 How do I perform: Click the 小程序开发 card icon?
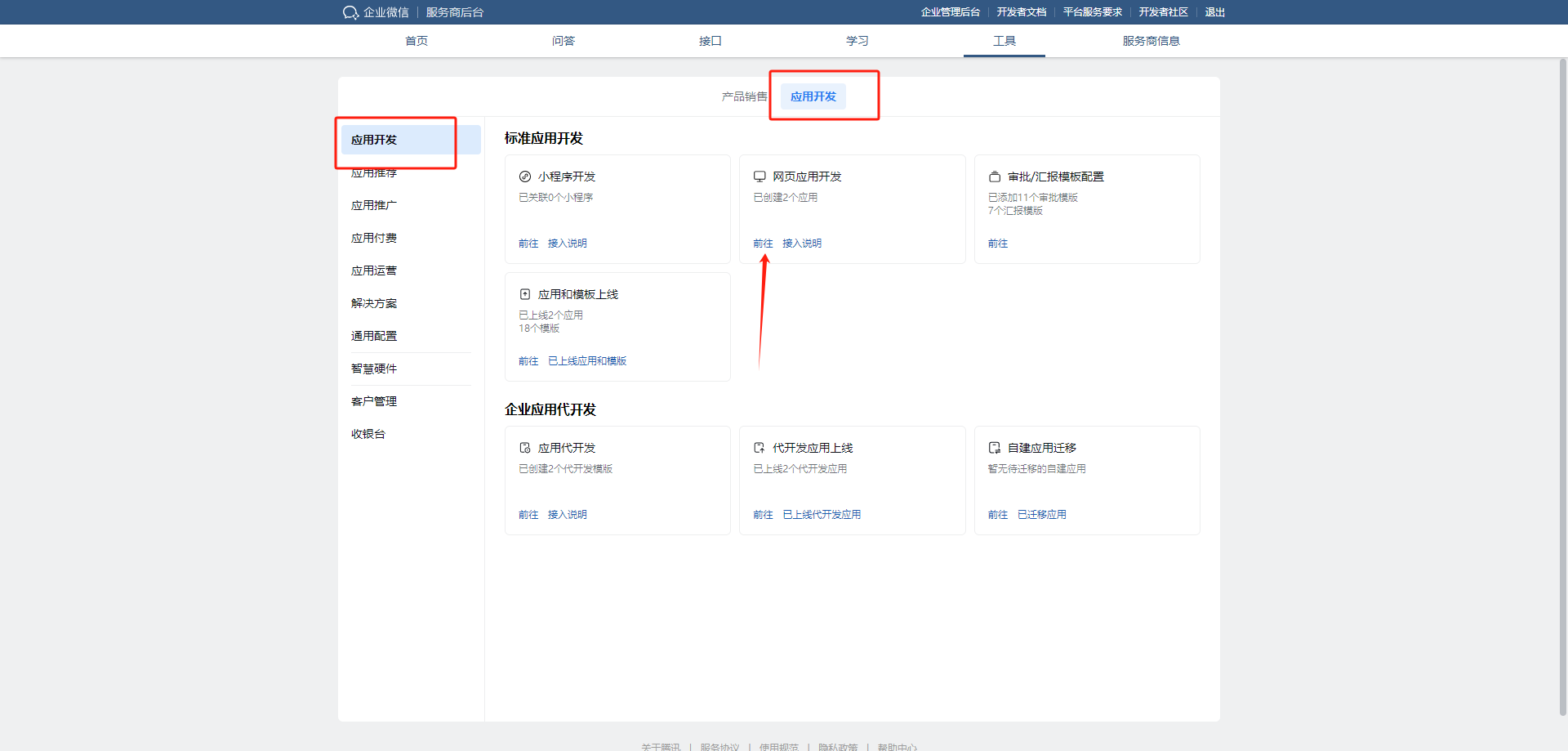click(x=525, y=177)
